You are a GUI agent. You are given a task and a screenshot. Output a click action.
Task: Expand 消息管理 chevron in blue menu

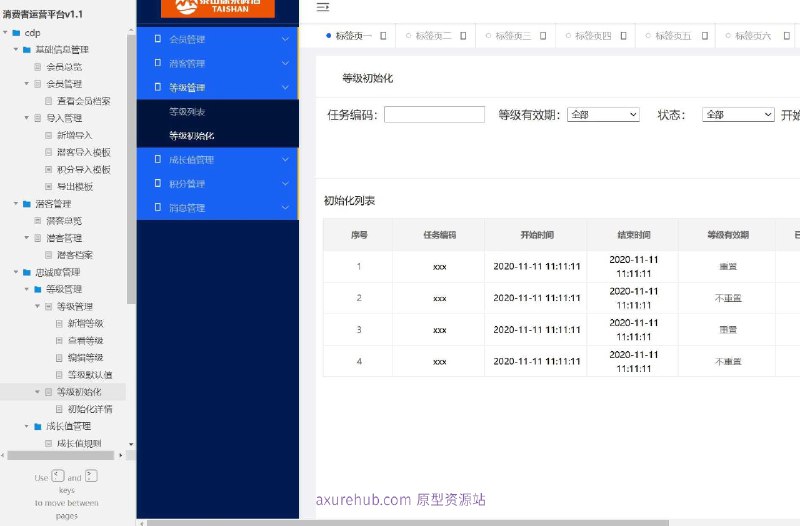(285, 207)
